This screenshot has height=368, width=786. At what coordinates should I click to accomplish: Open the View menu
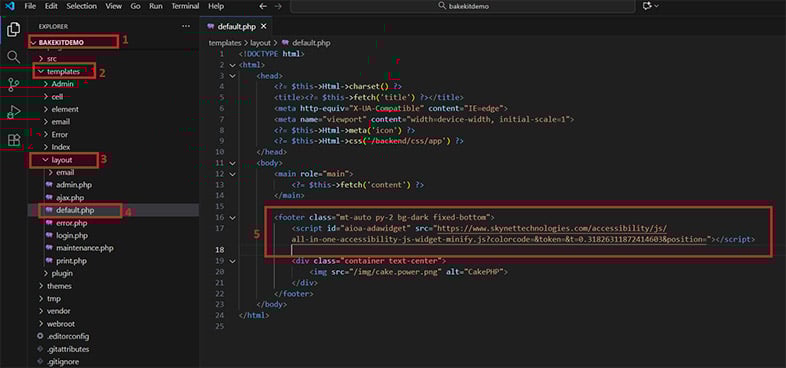[114, 7]
